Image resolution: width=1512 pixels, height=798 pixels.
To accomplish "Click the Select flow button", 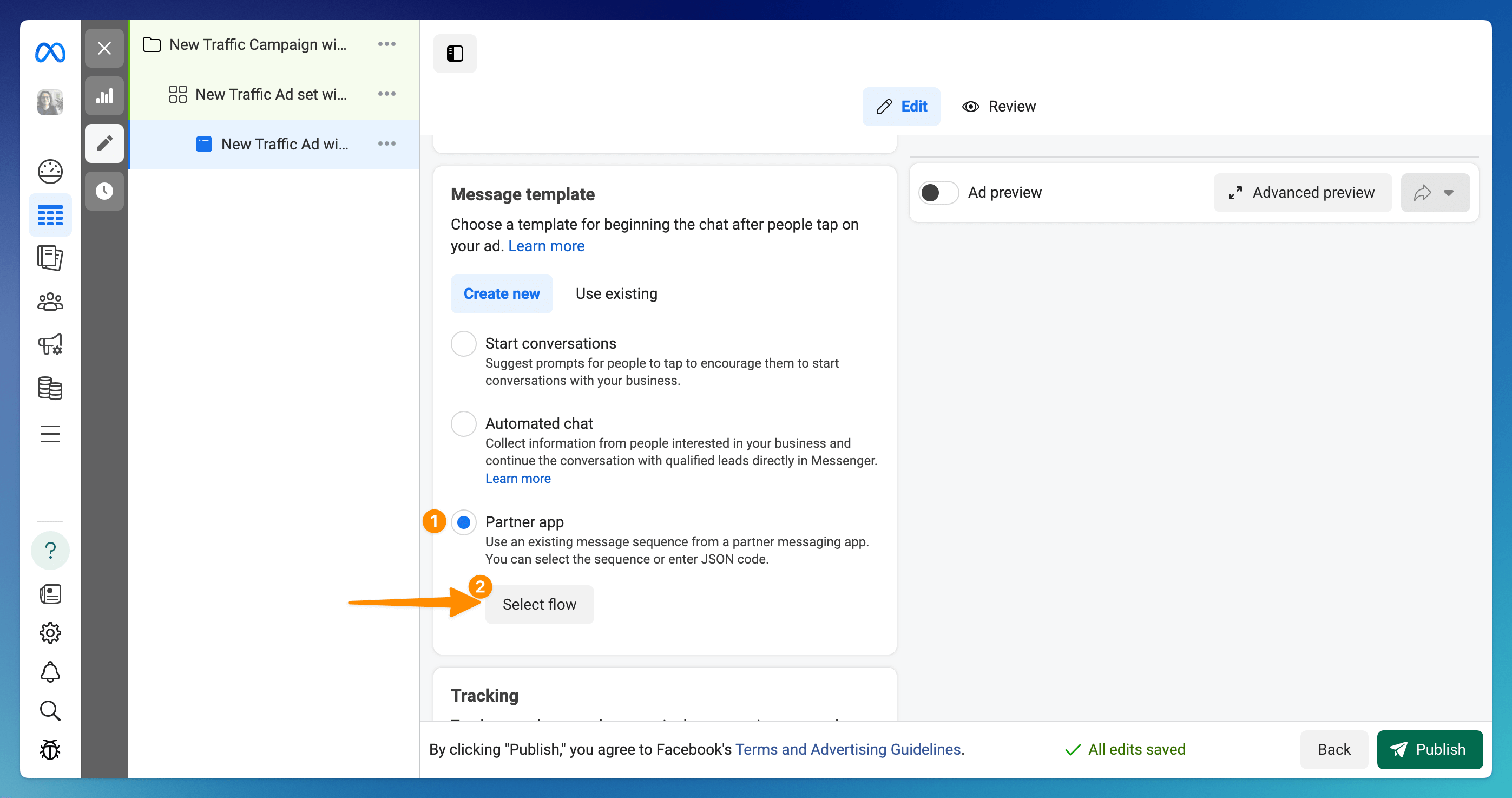I will pos(539,604).
